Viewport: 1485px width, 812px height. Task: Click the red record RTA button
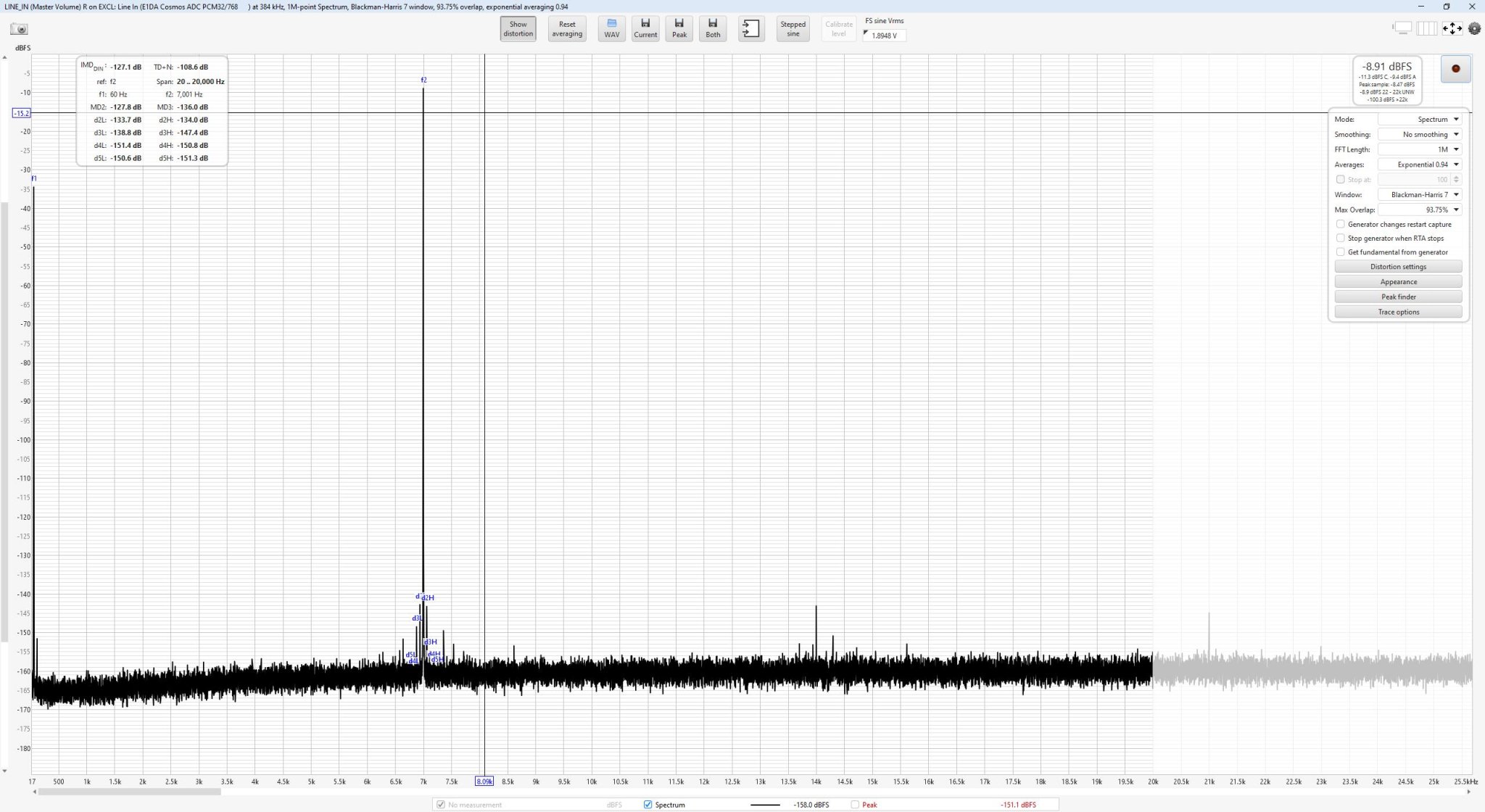pos(1455,69)
